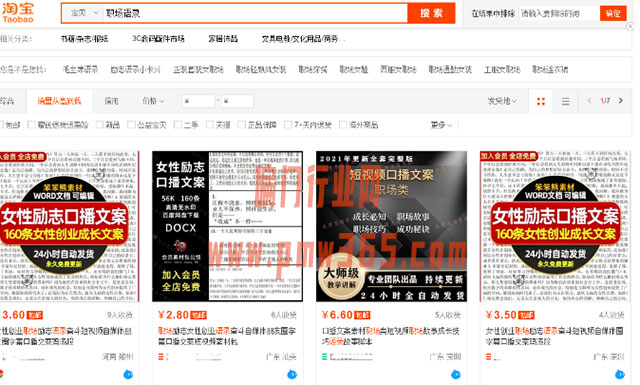Screen dimensions: 640x385
Task: Open the 家居饰品 category link
Action: [223, 39]
